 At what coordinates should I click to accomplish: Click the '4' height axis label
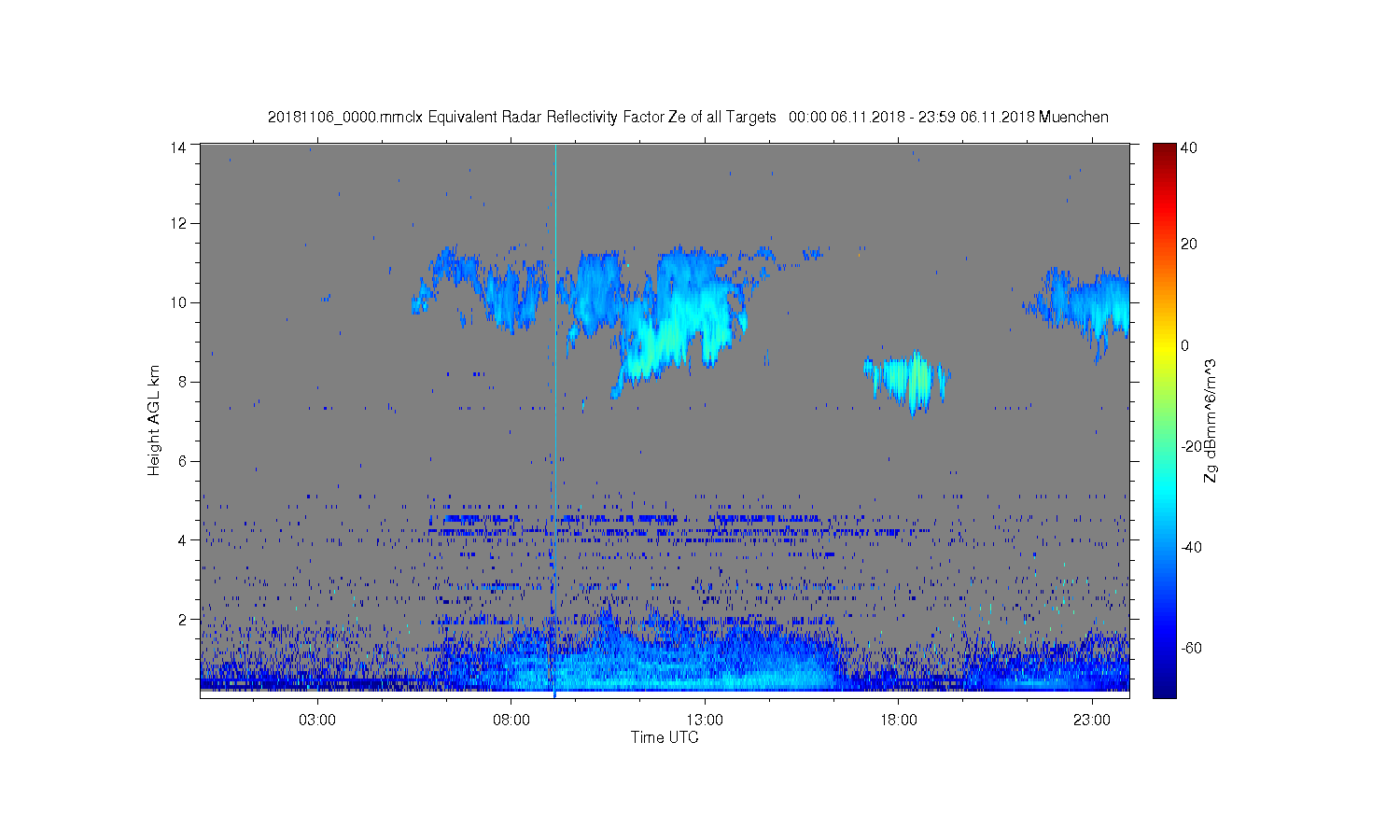[x=183, y=539]
